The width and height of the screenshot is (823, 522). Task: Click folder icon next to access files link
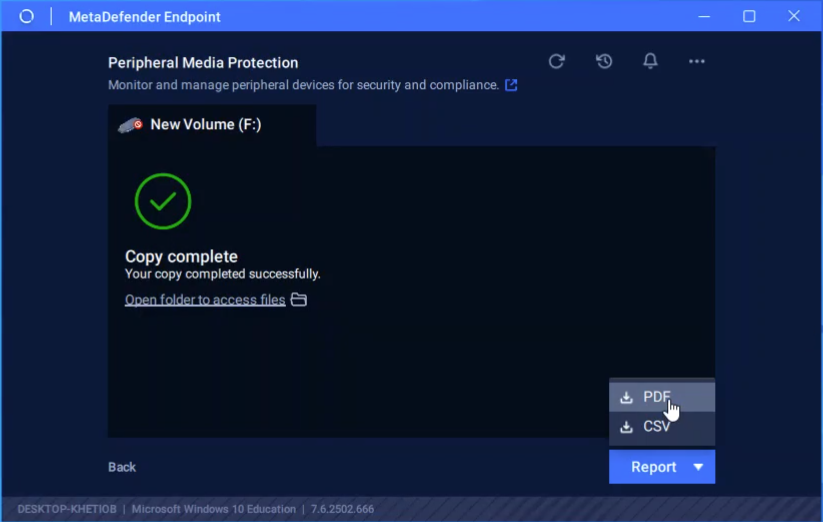(299, 299)
